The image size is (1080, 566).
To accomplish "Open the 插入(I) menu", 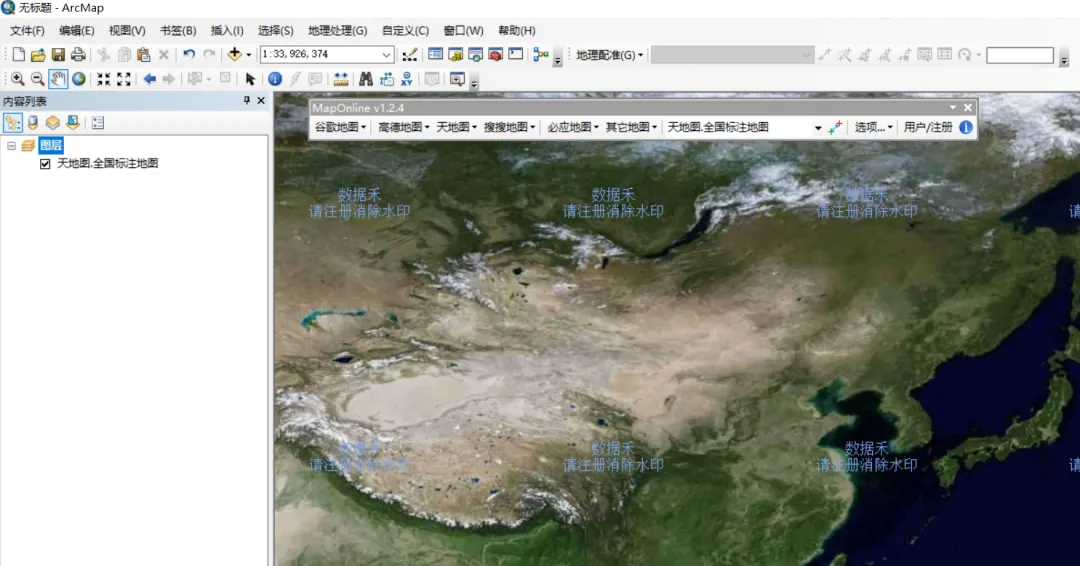I will [x=227, y=30].
